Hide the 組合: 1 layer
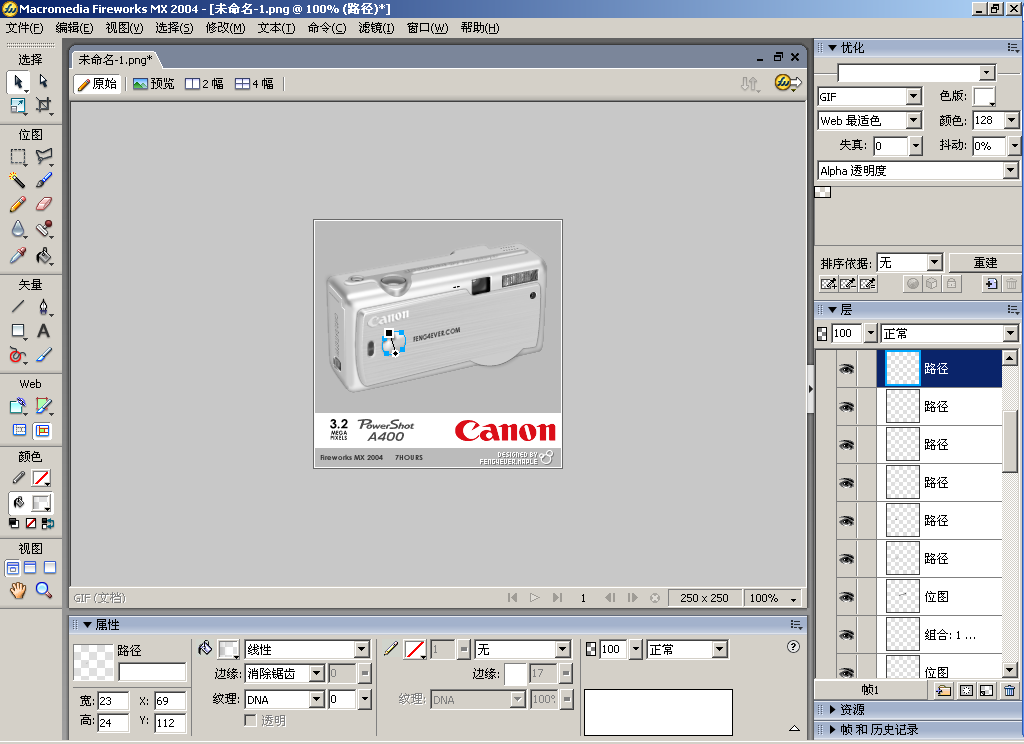 846,635
